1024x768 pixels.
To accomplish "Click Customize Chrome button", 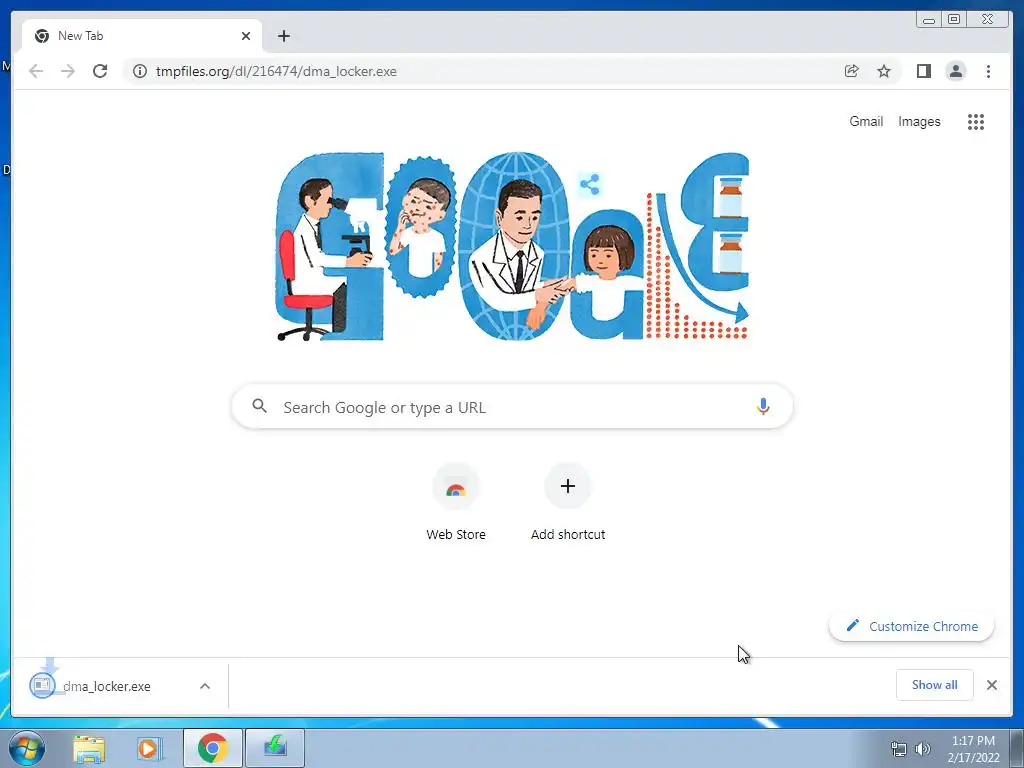I will (x=912, y=626).
